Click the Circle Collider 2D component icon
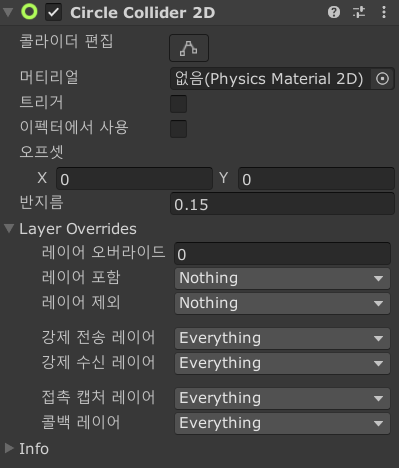The width and height of the screenshot is (399, 468). click(x=29, y=12)
